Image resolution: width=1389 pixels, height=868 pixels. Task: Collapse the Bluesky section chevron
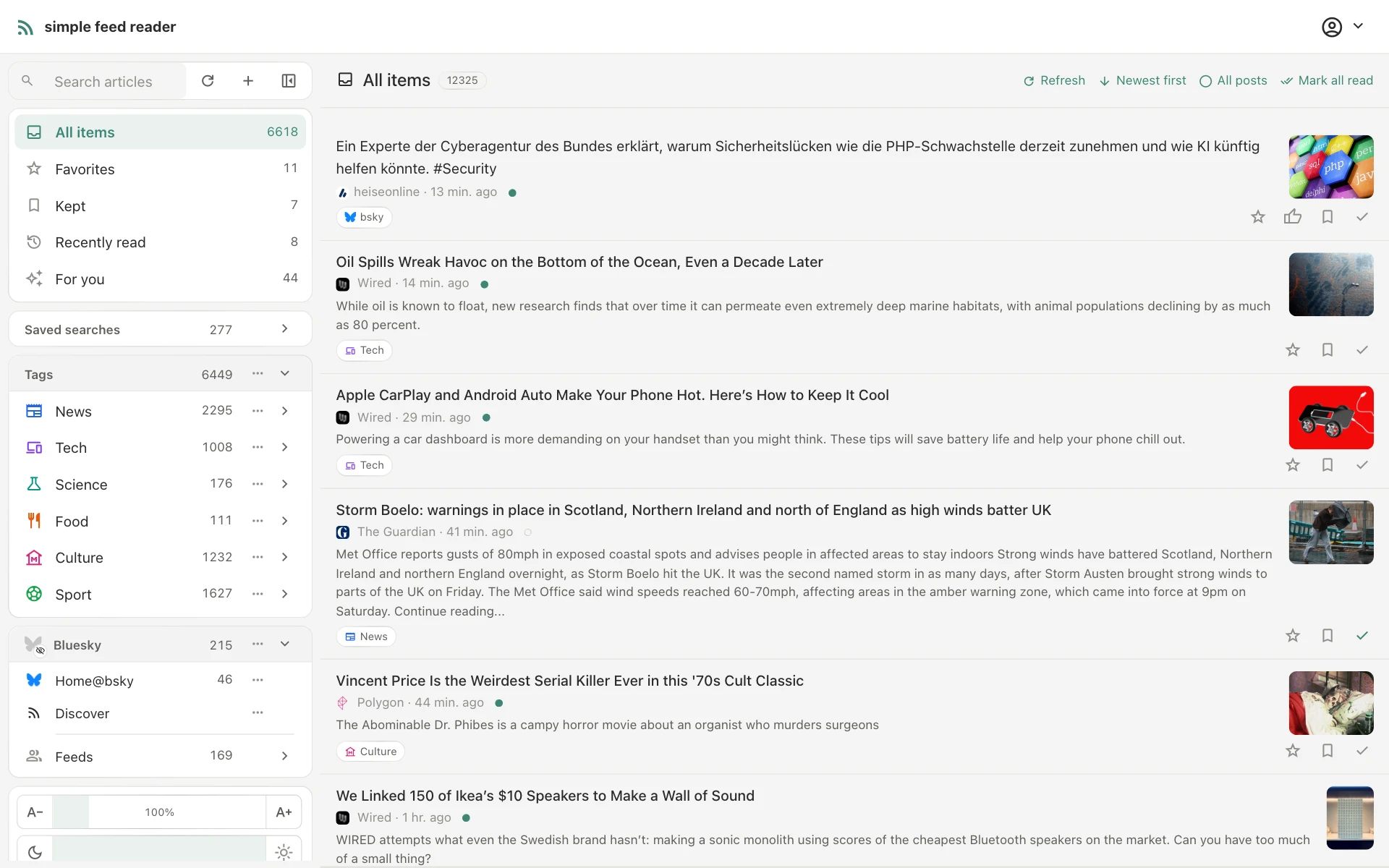[285, 644]
